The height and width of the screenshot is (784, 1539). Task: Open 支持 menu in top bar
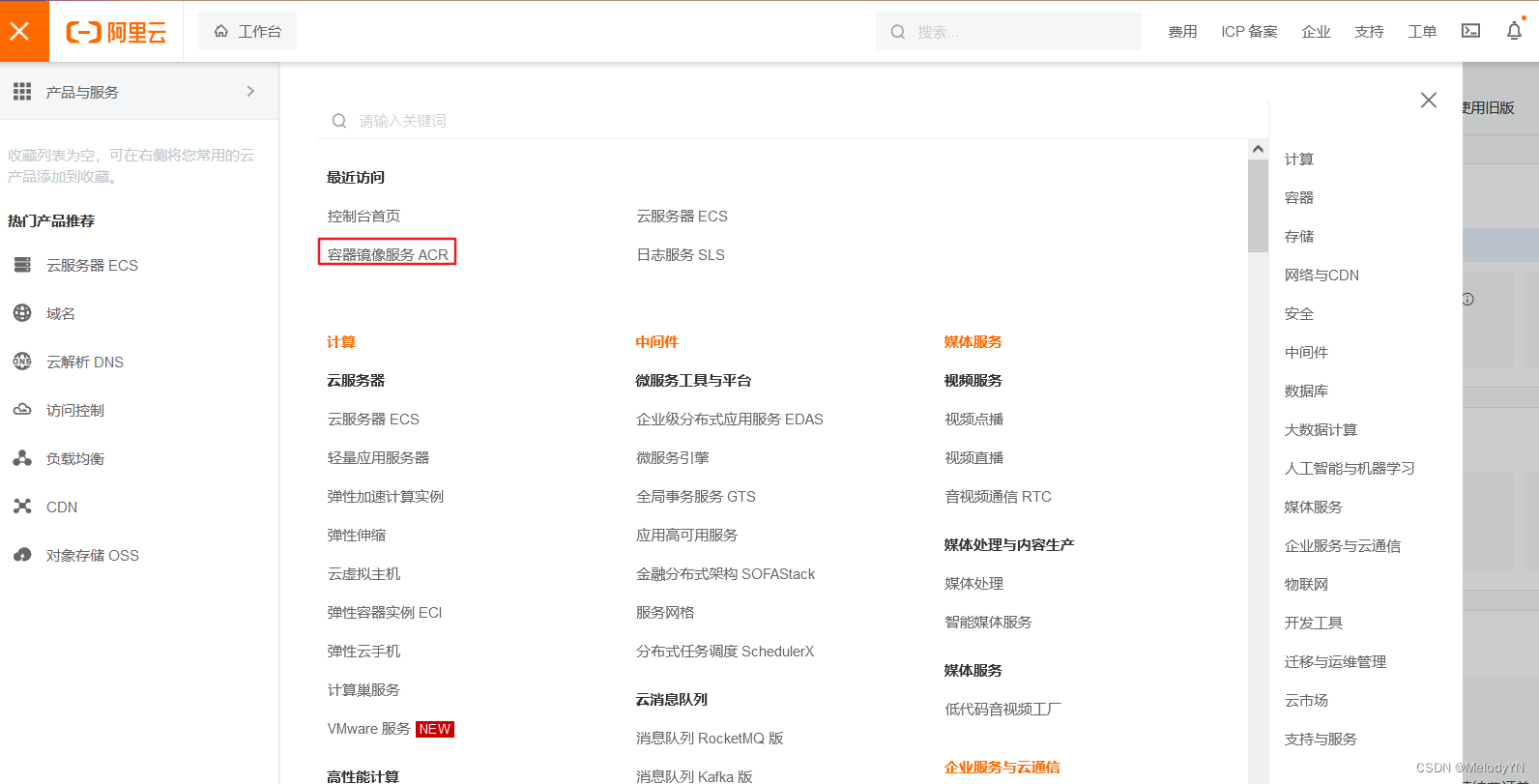click(x=1369, y=32)
